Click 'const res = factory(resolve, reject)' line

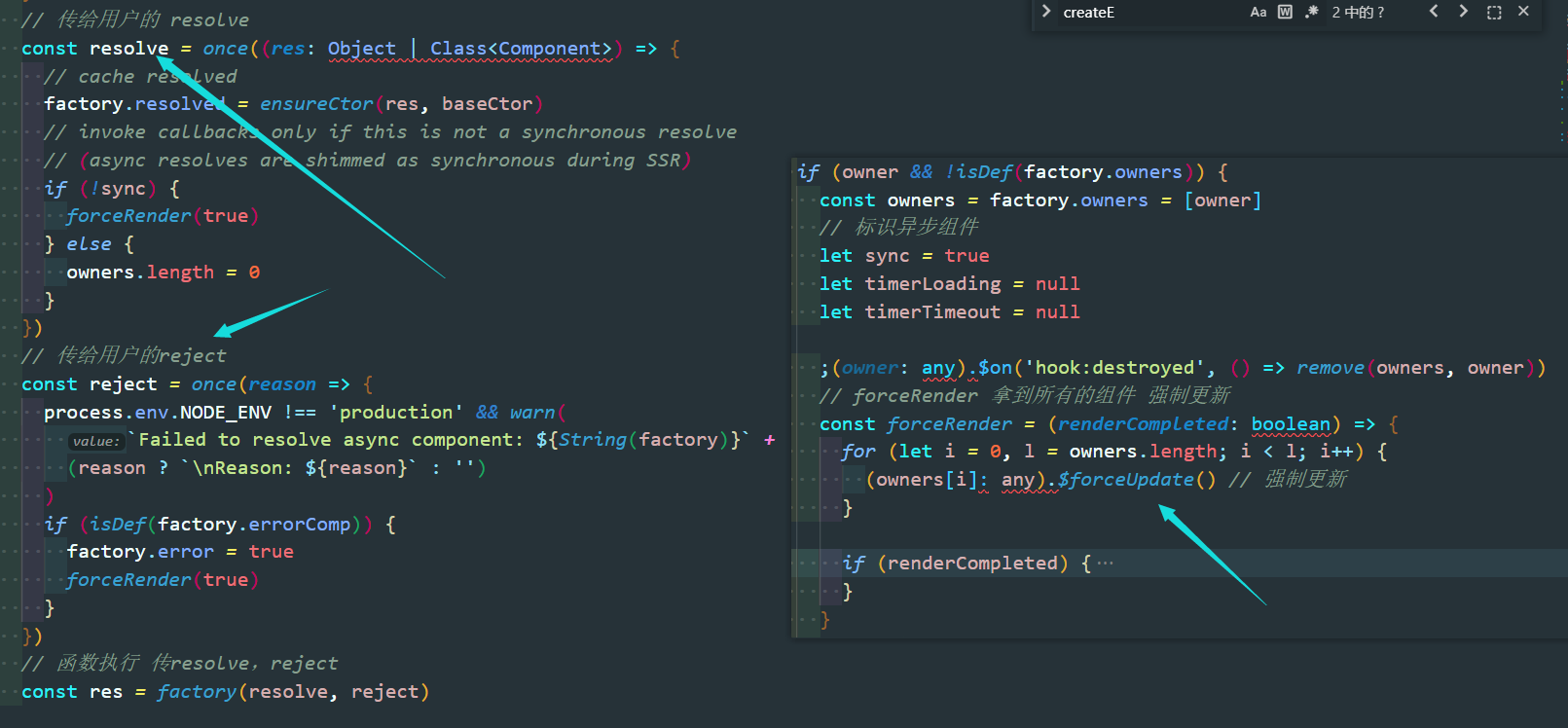point(225,692)
